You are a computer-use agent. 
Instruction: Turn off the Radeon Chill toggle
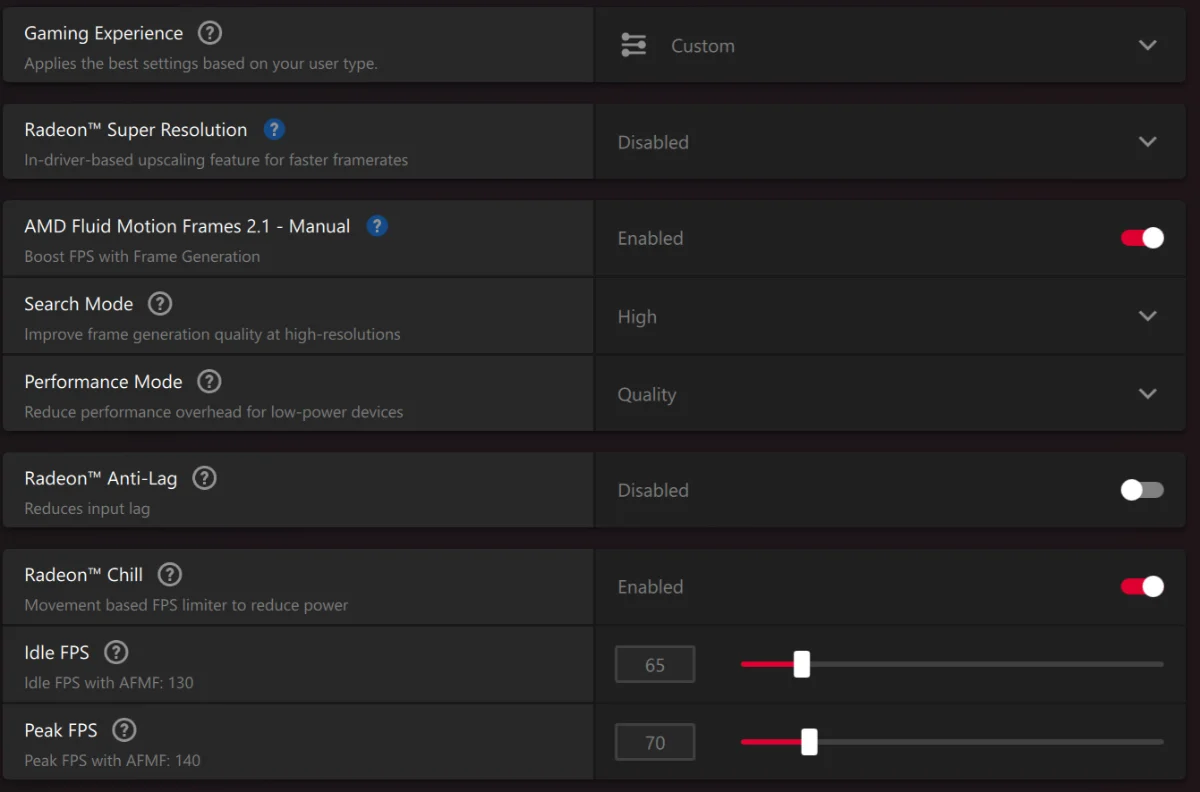pyautogui.click(x=1142, y=587)
